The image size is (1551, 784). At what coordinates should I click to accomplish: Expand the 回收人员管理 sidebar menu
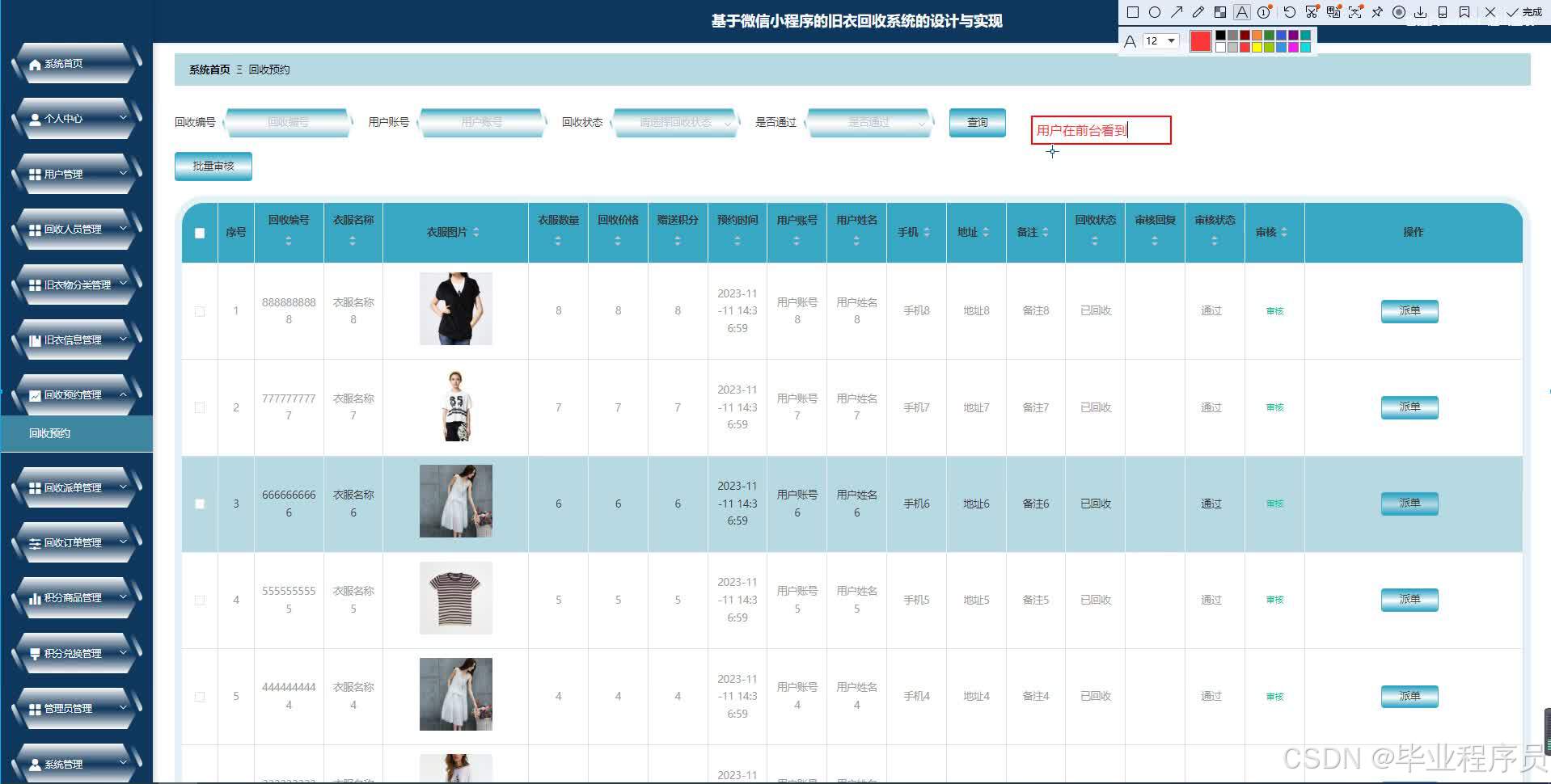coord(78,229)
